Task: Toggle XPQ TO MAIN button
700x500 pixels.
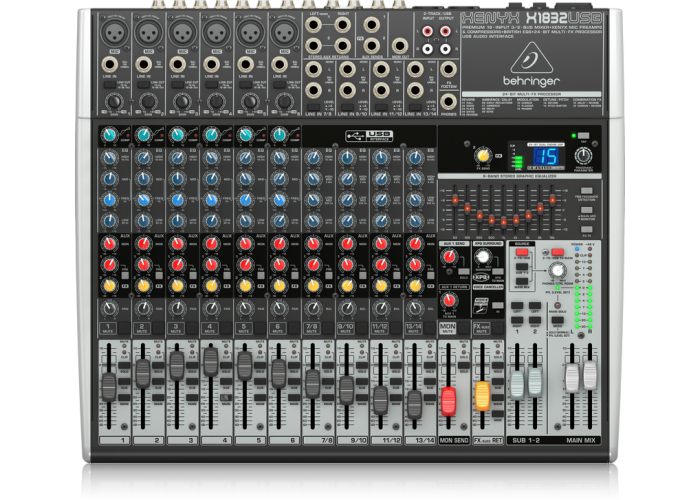Action: (497, 271)
